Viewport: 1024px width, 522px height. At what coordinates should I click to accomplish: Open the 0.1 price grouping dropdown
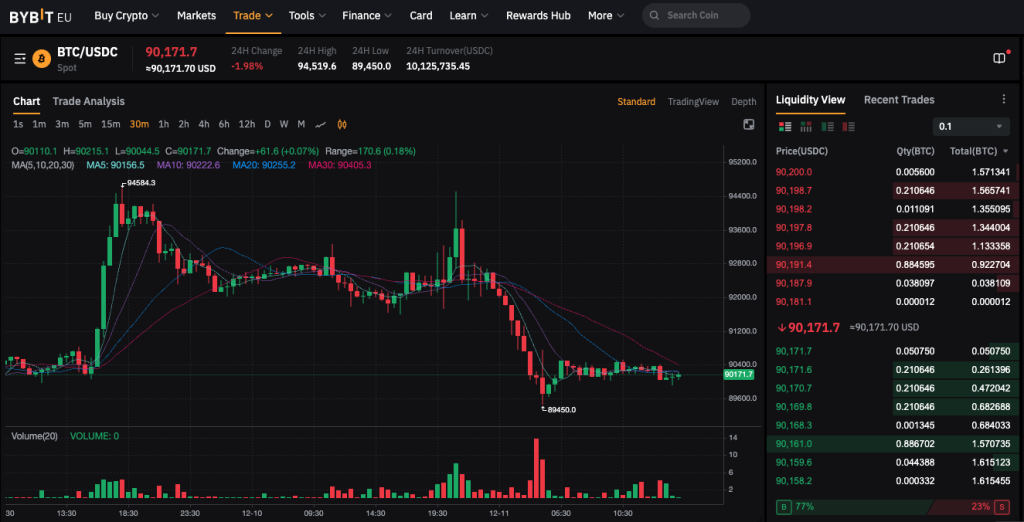(x=971, y=127)
